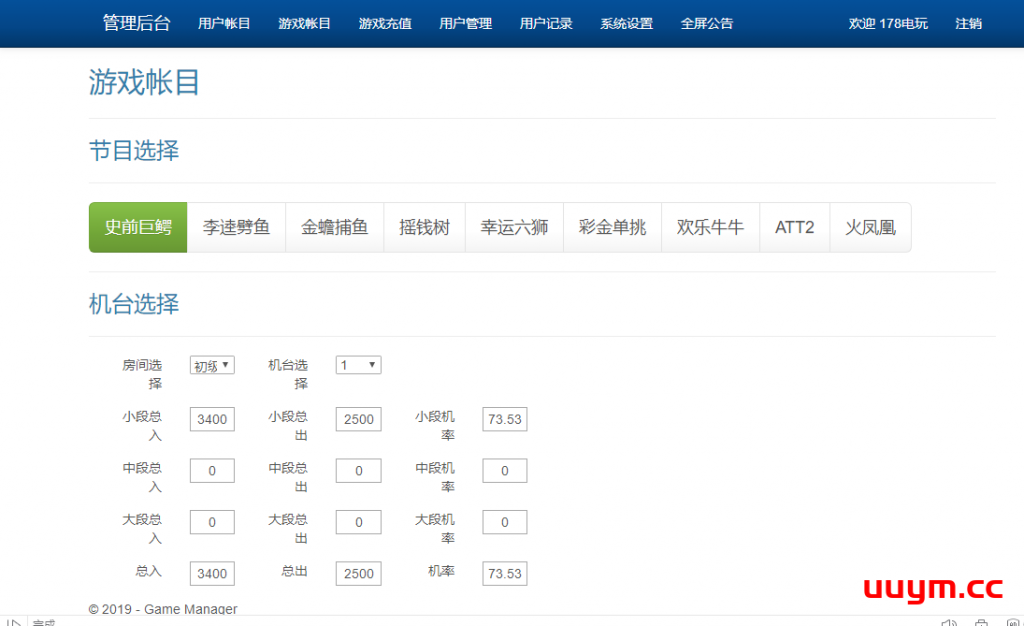The width and height of the screenshot is (1024, 626).
Task: Click the 小段总入 input field
Action: pyautogui.click(x=212, y=419)
